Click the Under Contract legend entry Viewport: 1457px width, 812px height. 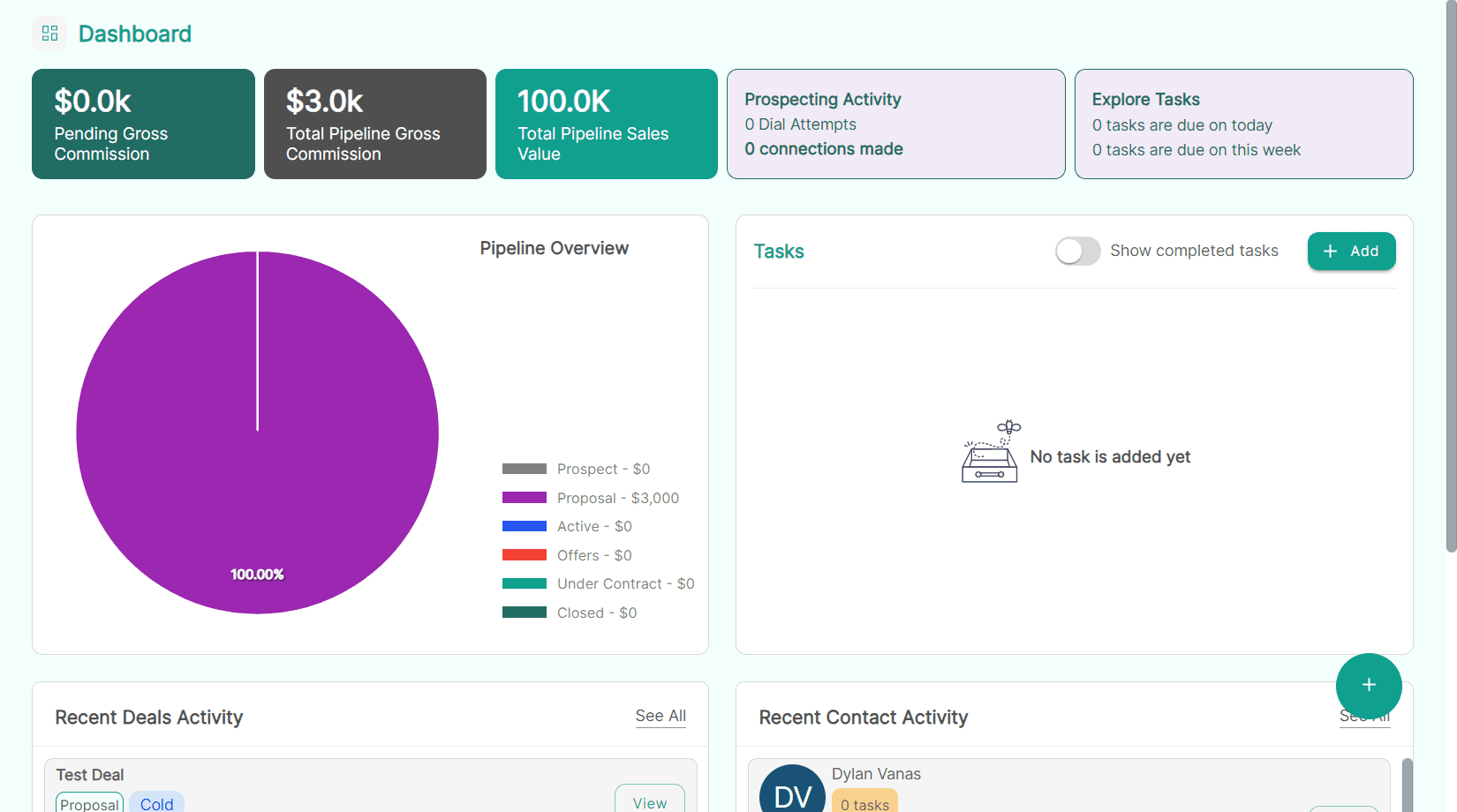625,583
